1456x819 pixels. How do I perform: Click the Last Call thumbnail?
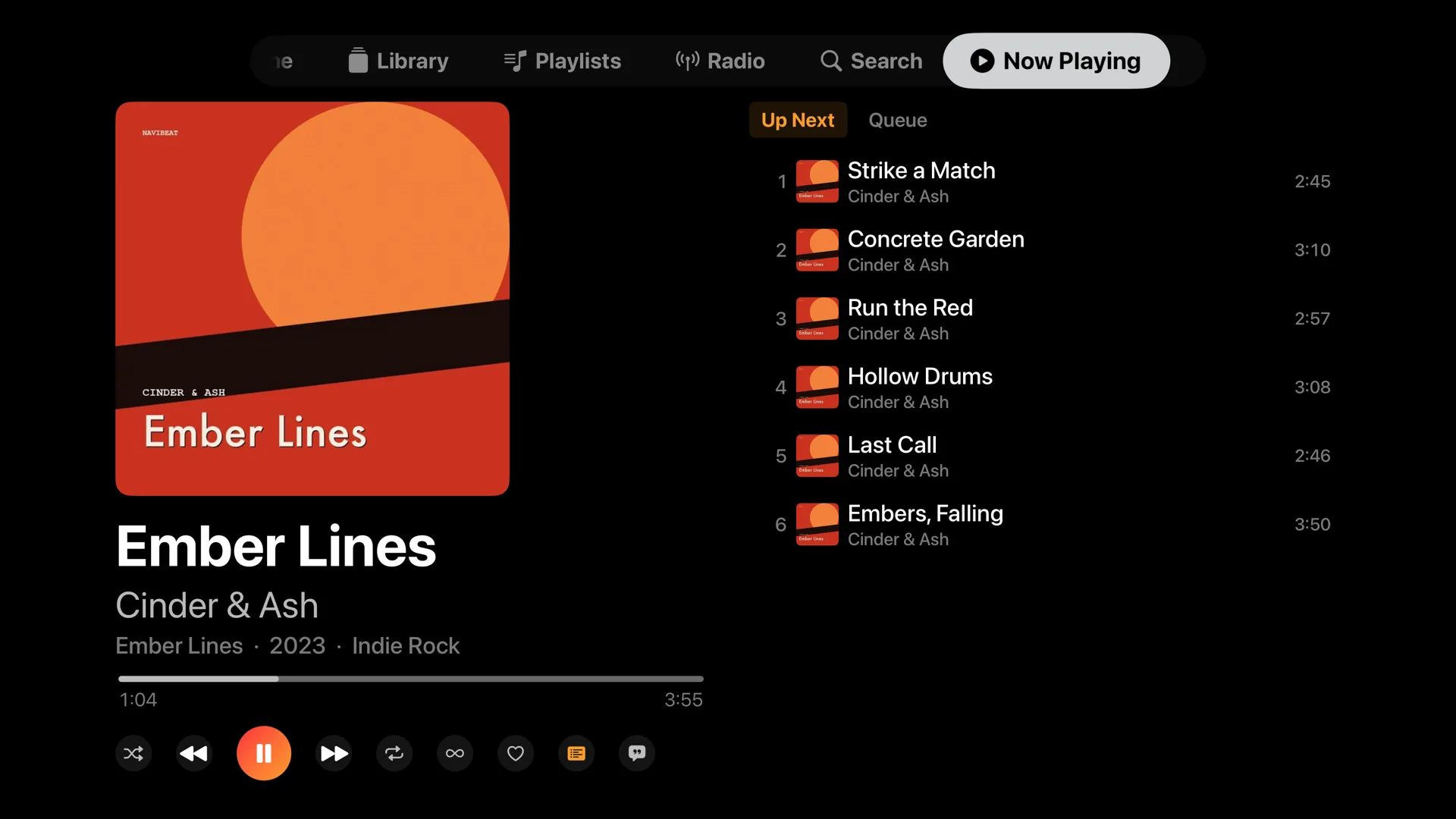pos(817,456)
